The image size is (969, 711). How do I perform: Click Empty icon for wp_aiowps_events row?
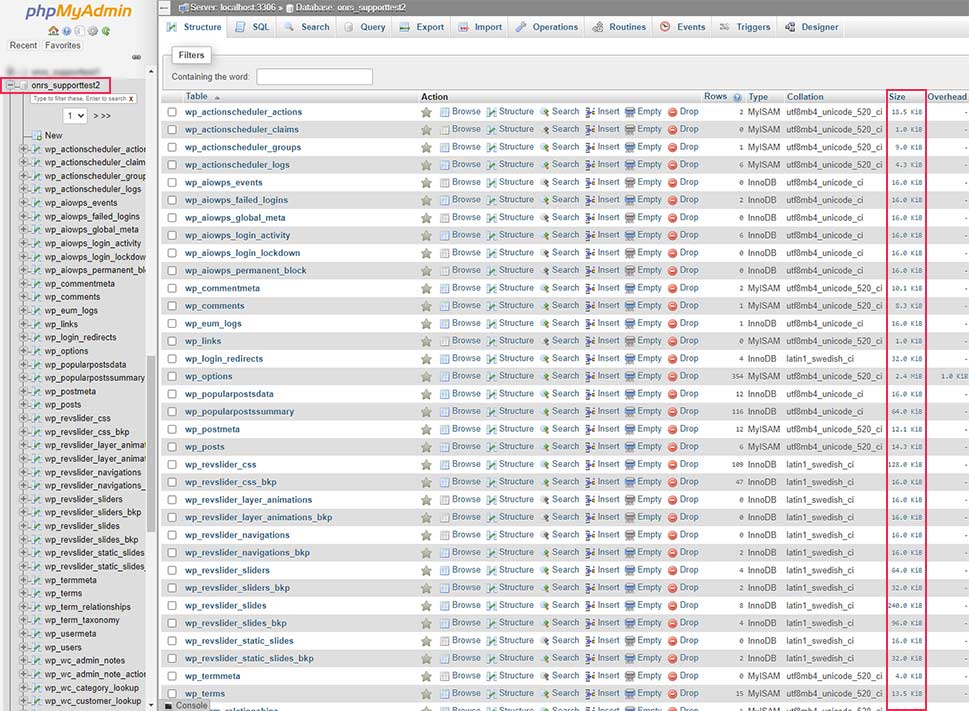pos(630,183)
